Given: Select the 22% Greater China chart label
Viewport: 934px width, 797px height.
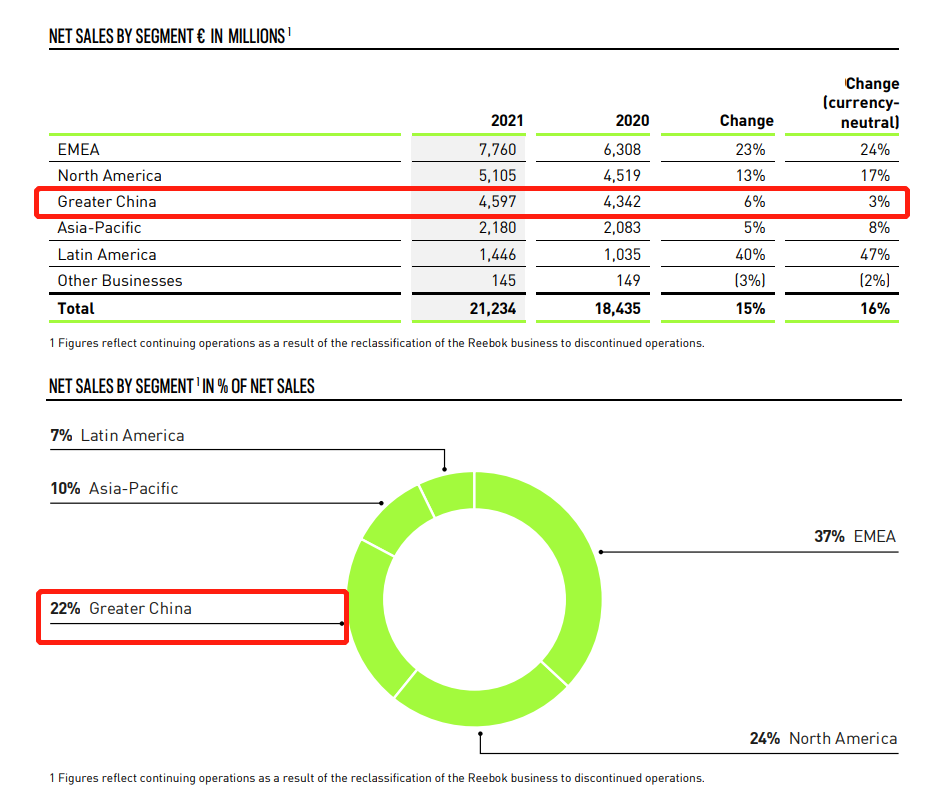Looking at the screenshot, I should 121,609.
